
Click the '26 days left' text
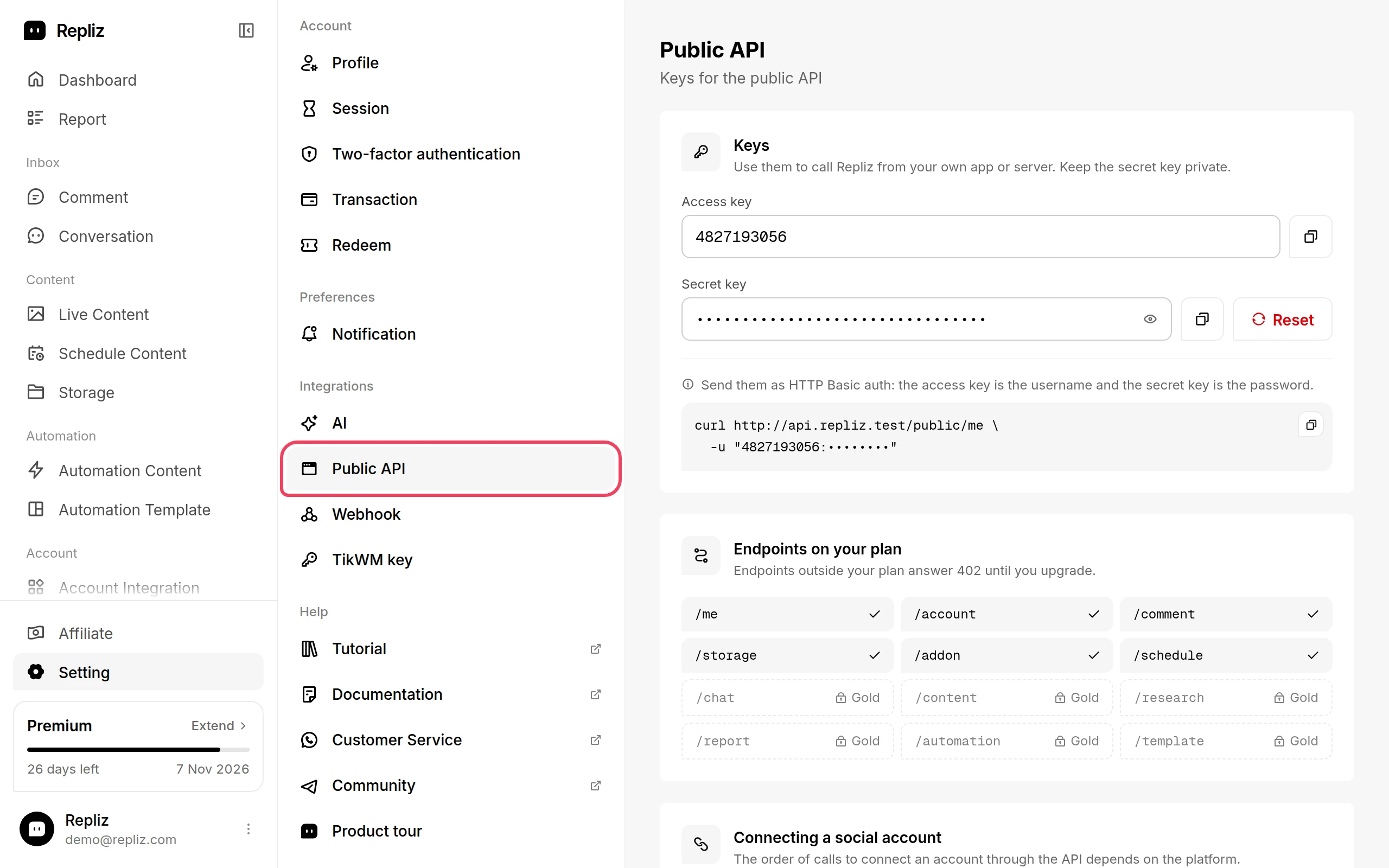[x=63, y=769]
